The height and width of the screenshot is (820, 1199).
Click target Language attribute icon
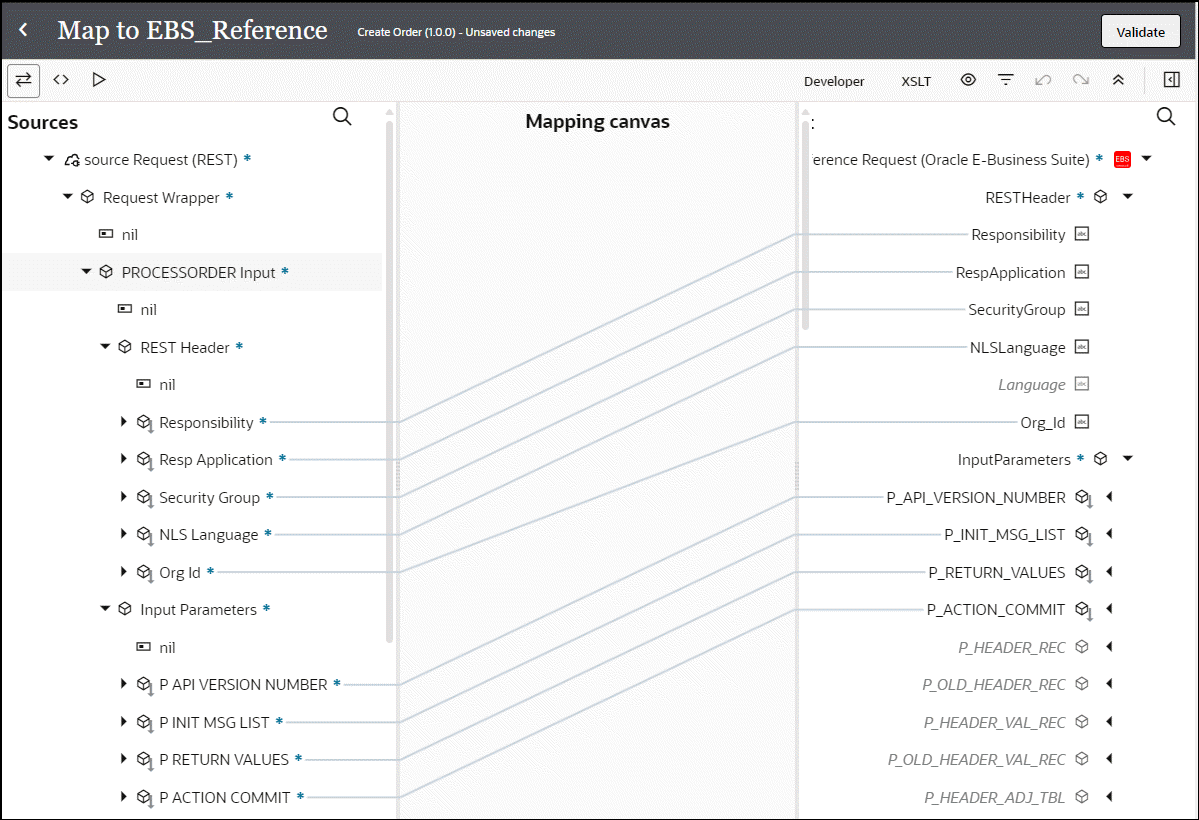[x=1082, y=384]
